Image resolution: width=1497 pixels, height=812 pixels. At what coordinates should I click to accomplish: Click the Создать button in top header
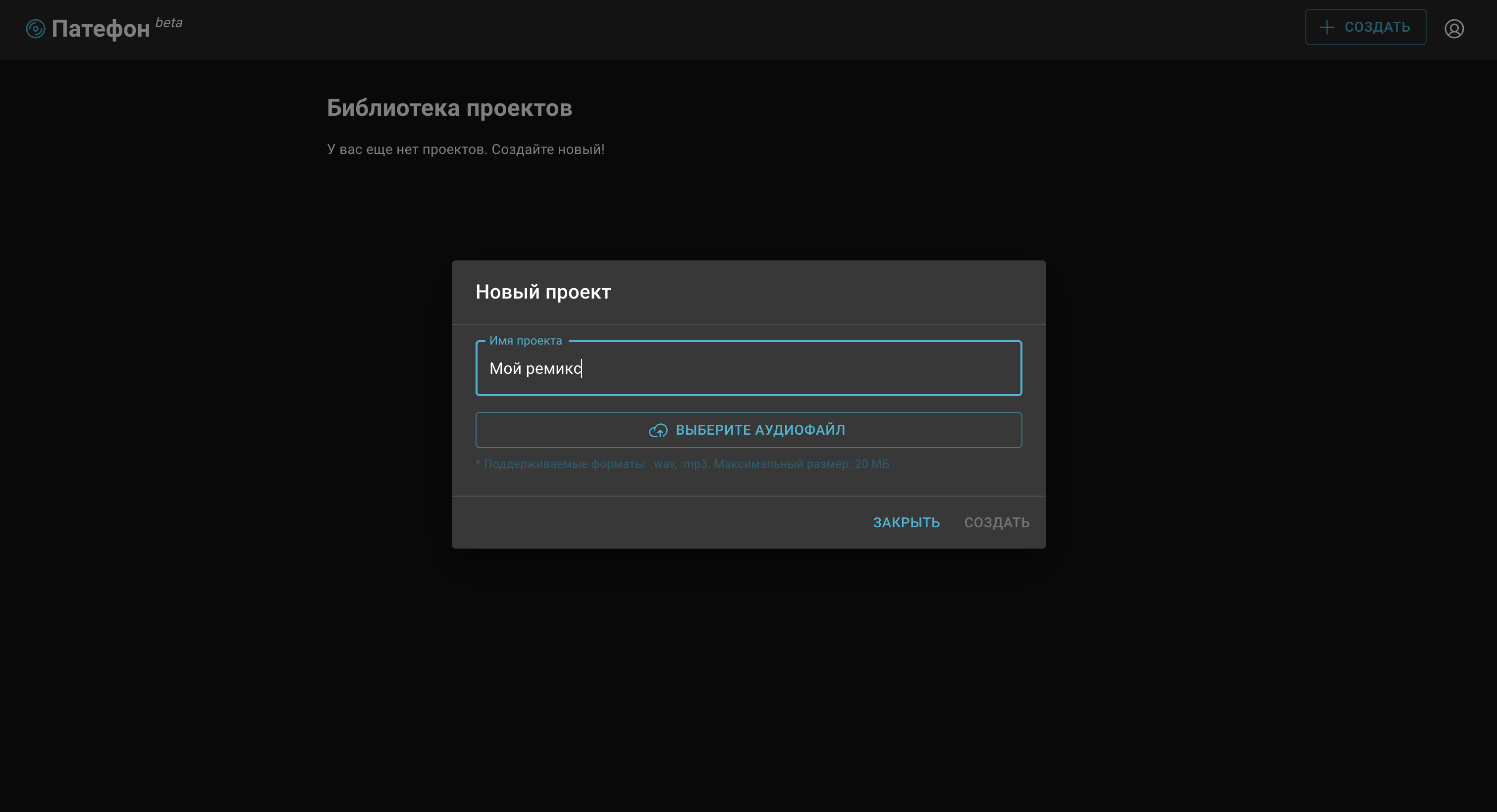(1365, 27)
